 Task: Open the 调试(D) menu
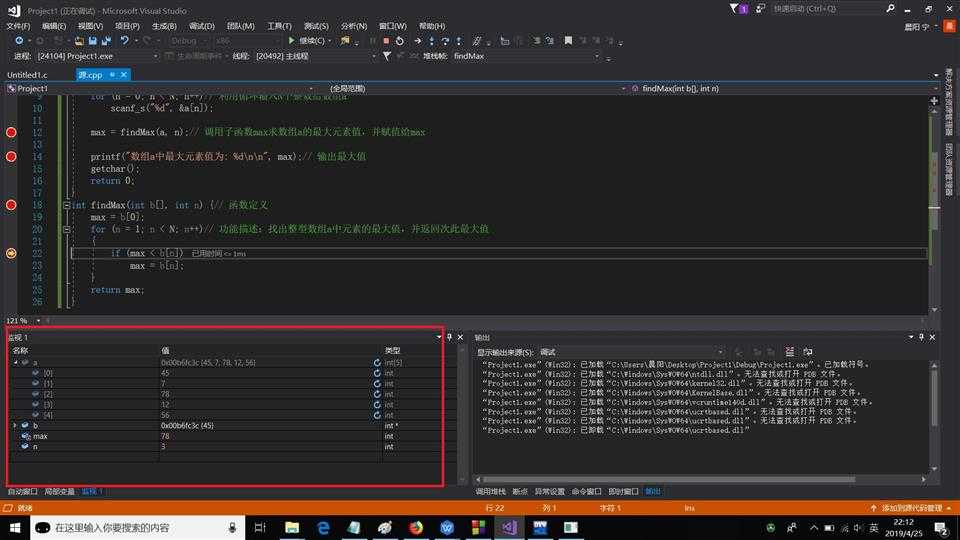[x=201, y=26]
